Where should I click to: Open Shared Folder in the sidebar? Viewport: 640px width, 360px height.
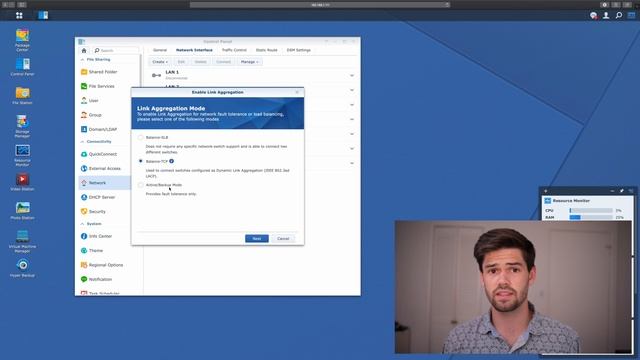point(104,72)
